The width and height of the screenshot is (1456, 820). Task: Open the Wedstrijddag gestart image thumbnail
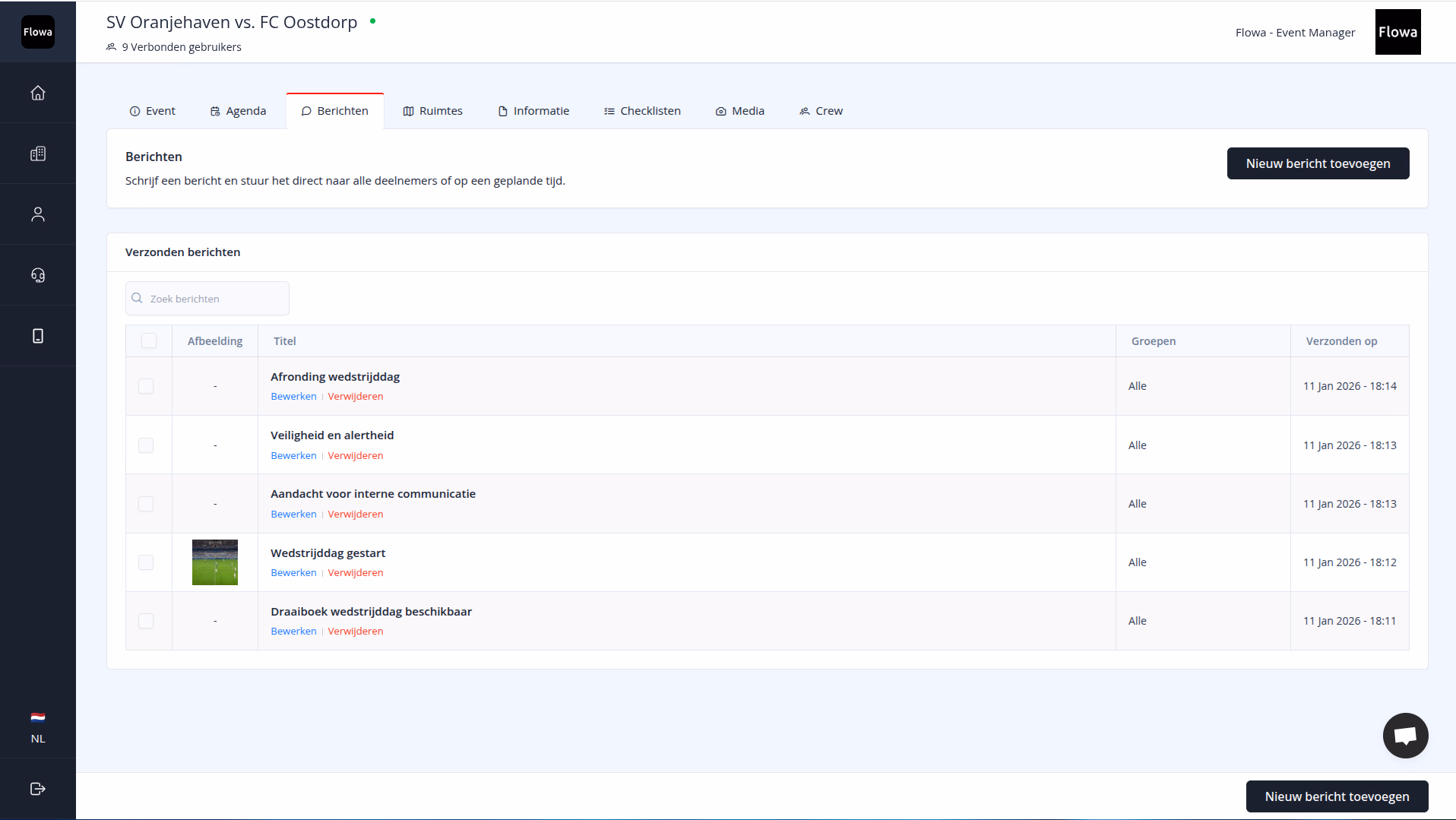[x=215, y=562]
